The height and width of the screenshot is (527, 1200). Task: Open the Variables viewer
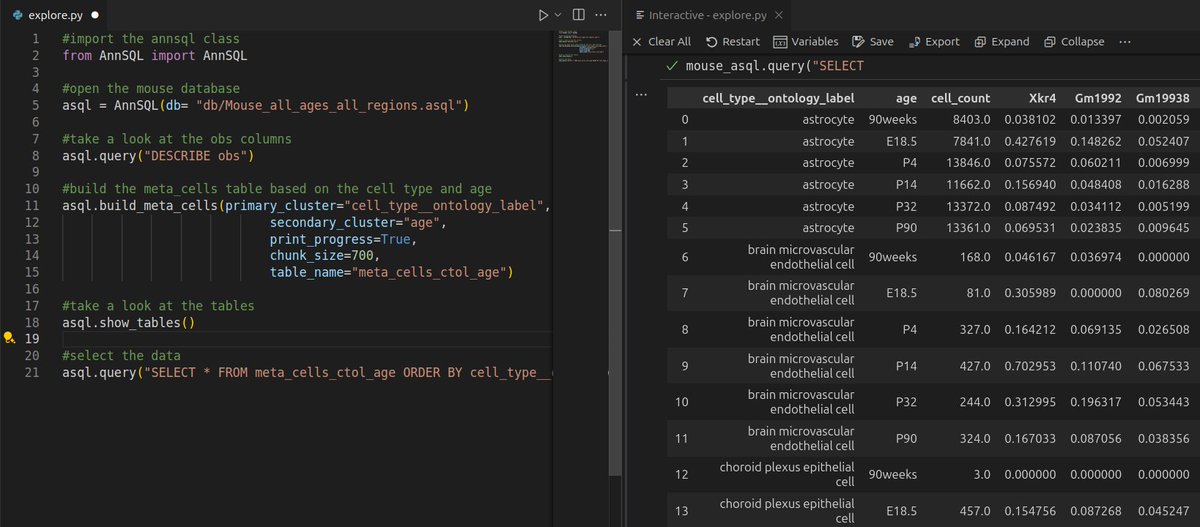coord(806,42)
